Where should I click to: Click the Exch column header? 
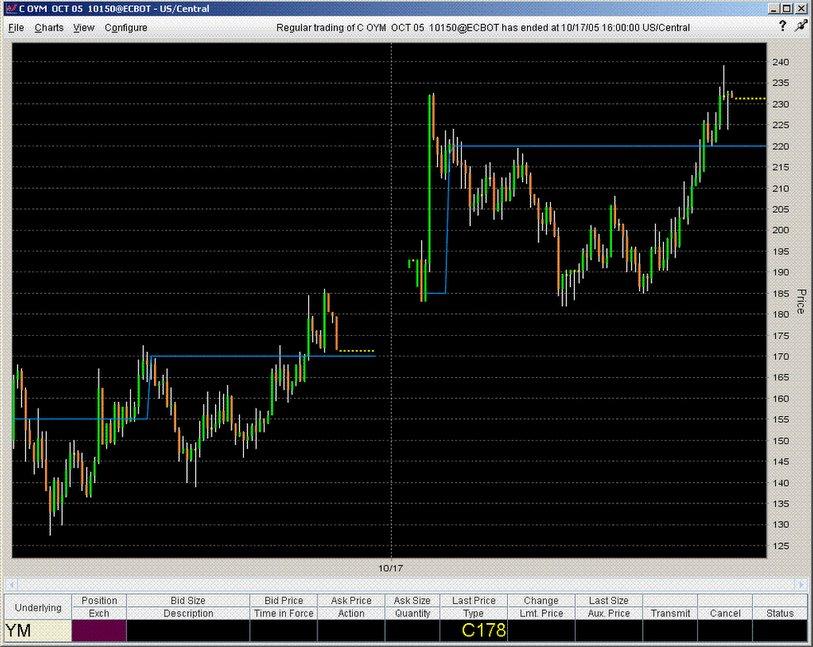[99, 613]
